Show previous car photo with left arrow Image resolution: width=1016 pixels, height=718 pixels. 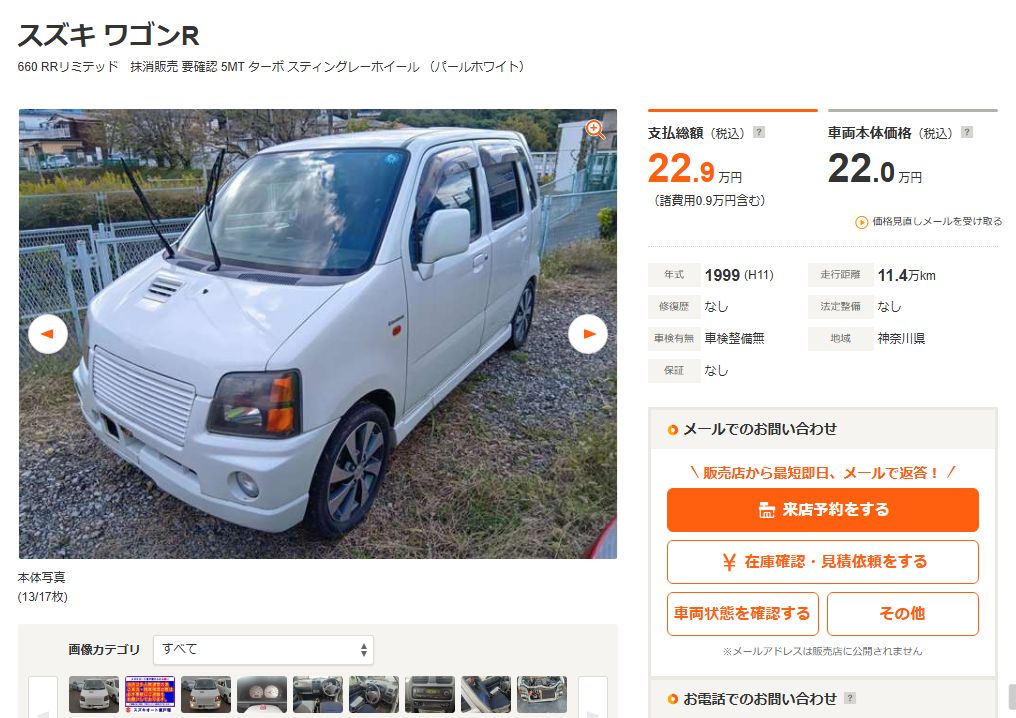pyautogui.click(x=48, y=334)
